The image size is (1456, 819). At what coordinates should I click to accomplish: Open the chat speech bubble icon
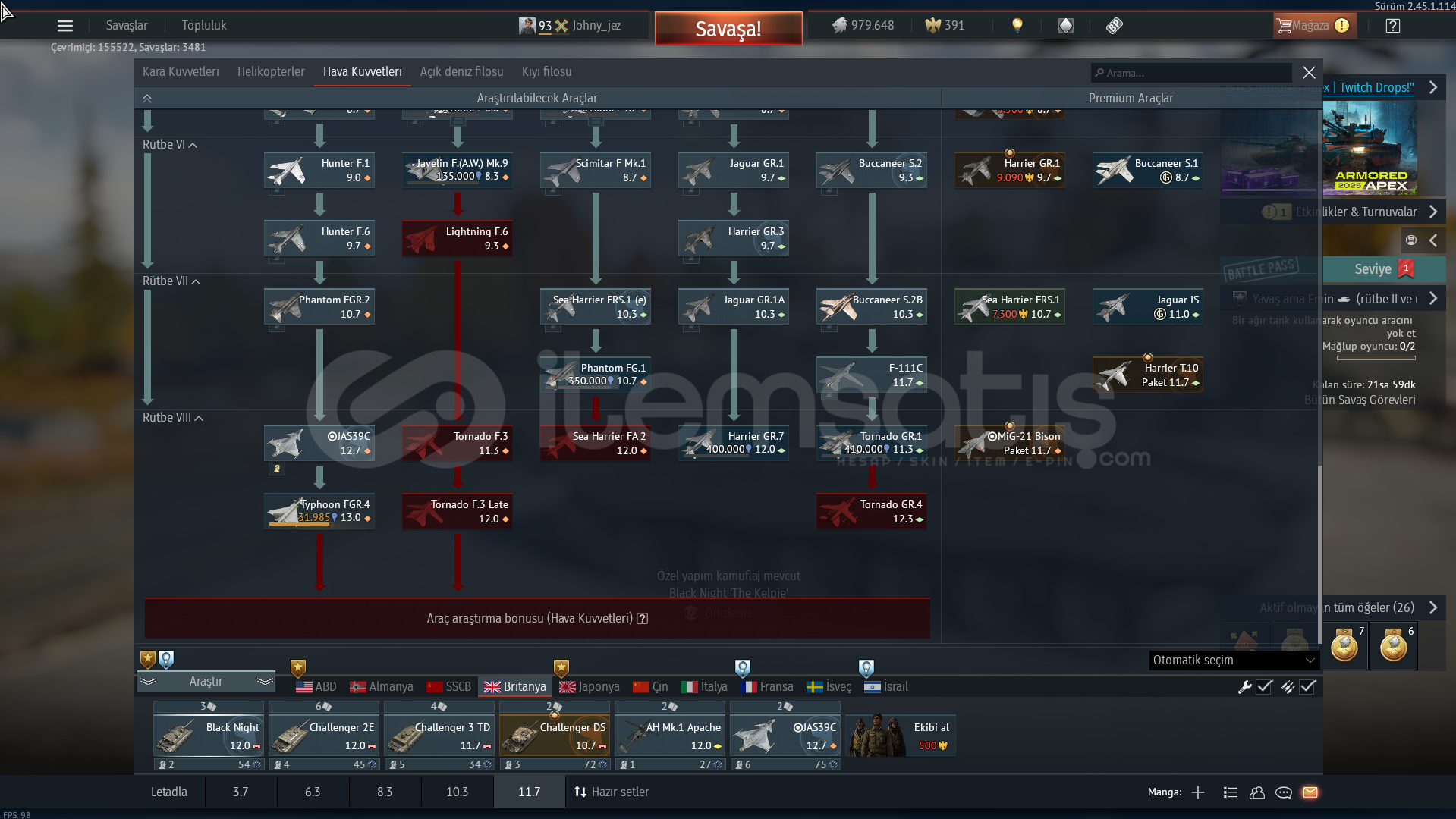point(1284,792)
